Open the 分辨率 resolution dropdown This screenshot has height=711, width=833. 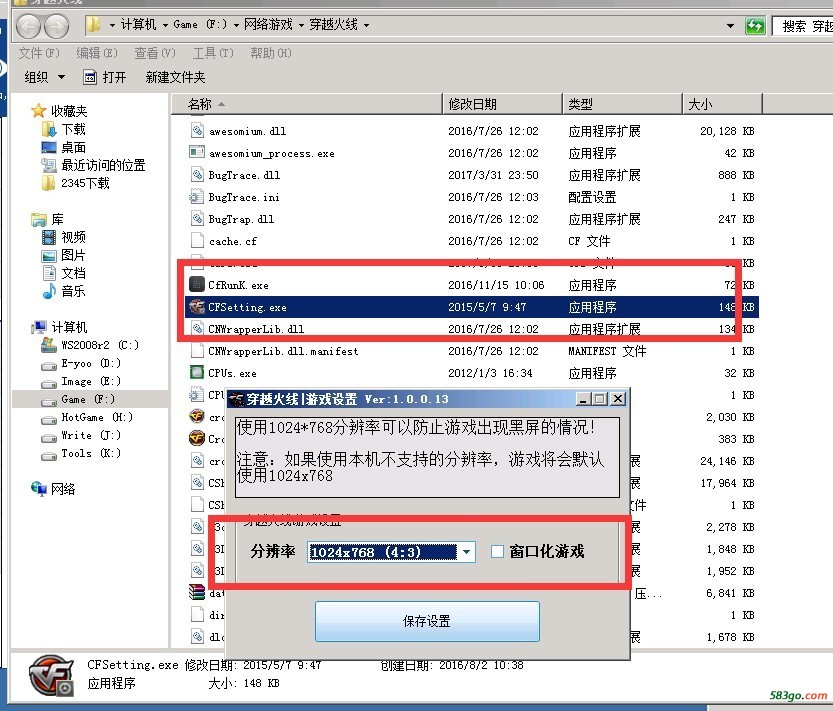pos(466,552)
